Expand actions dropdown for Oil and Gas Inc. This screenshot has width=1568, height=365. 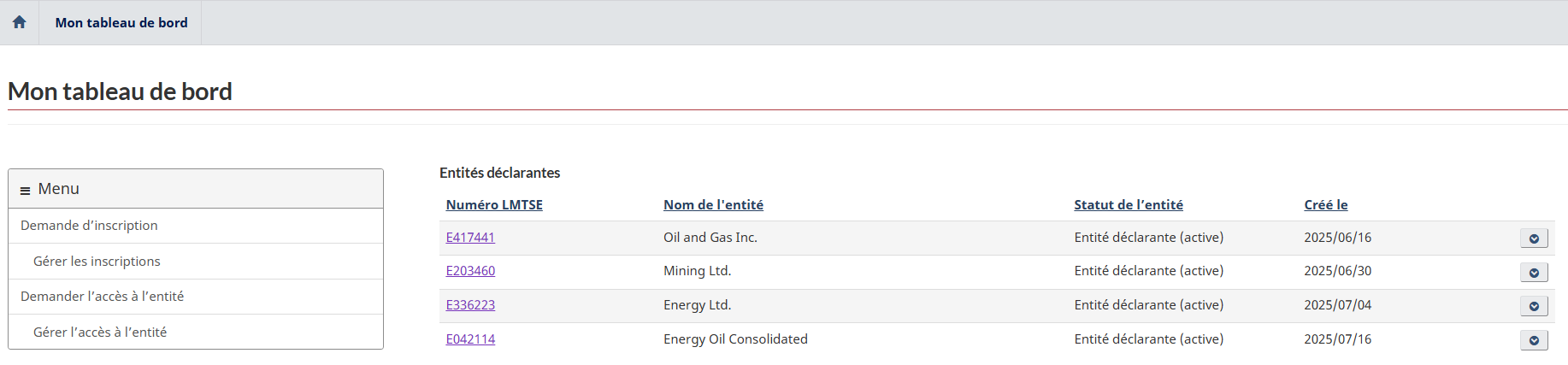click(x=1534, y=238)
